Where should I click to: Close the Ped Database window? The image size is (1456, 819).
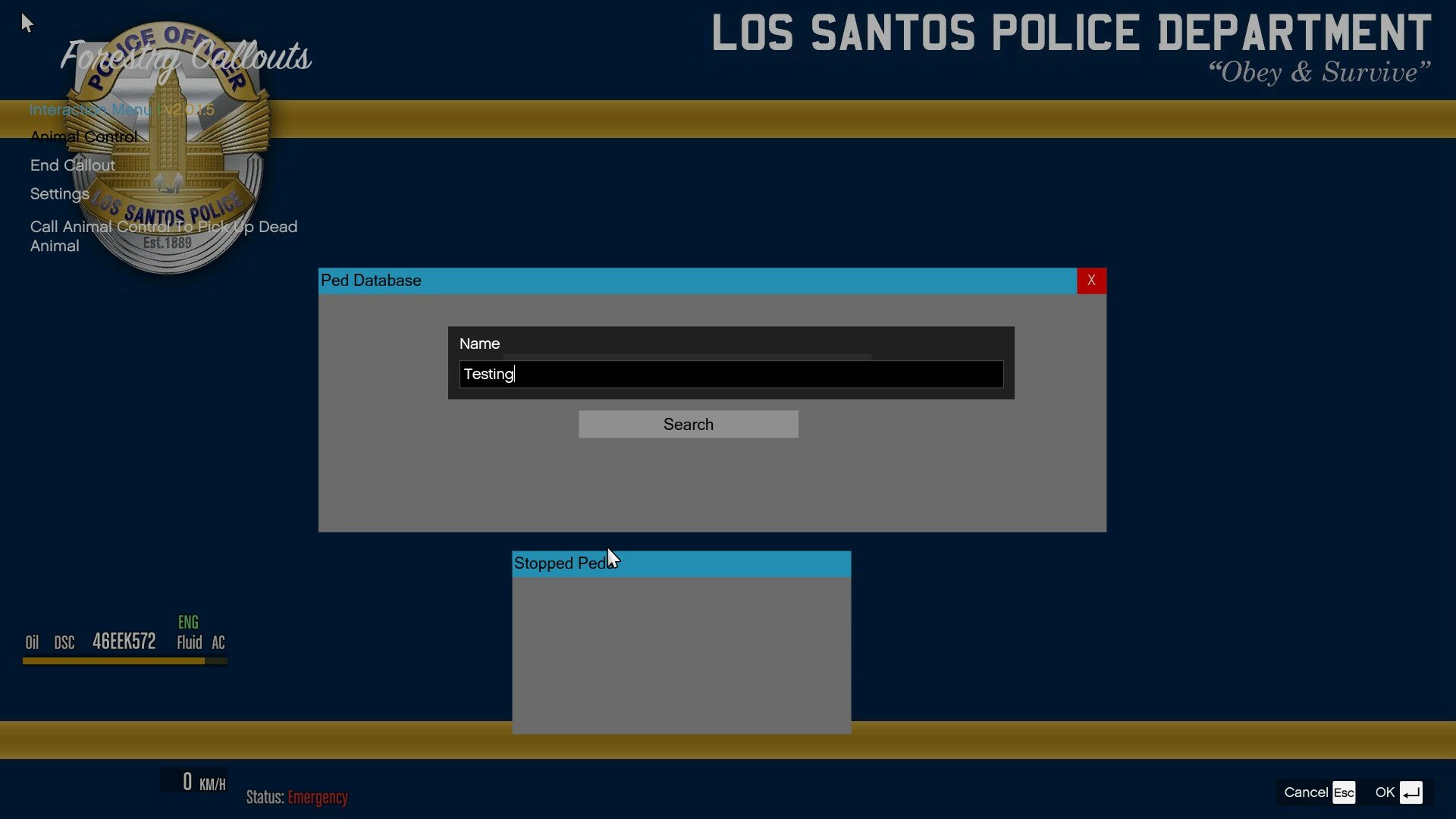pyautogui.click(x=1091, y=281)
